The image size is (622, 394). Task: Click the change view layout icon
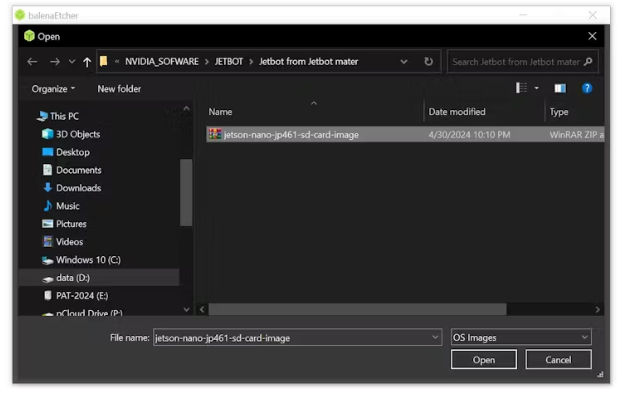[521, 88]
